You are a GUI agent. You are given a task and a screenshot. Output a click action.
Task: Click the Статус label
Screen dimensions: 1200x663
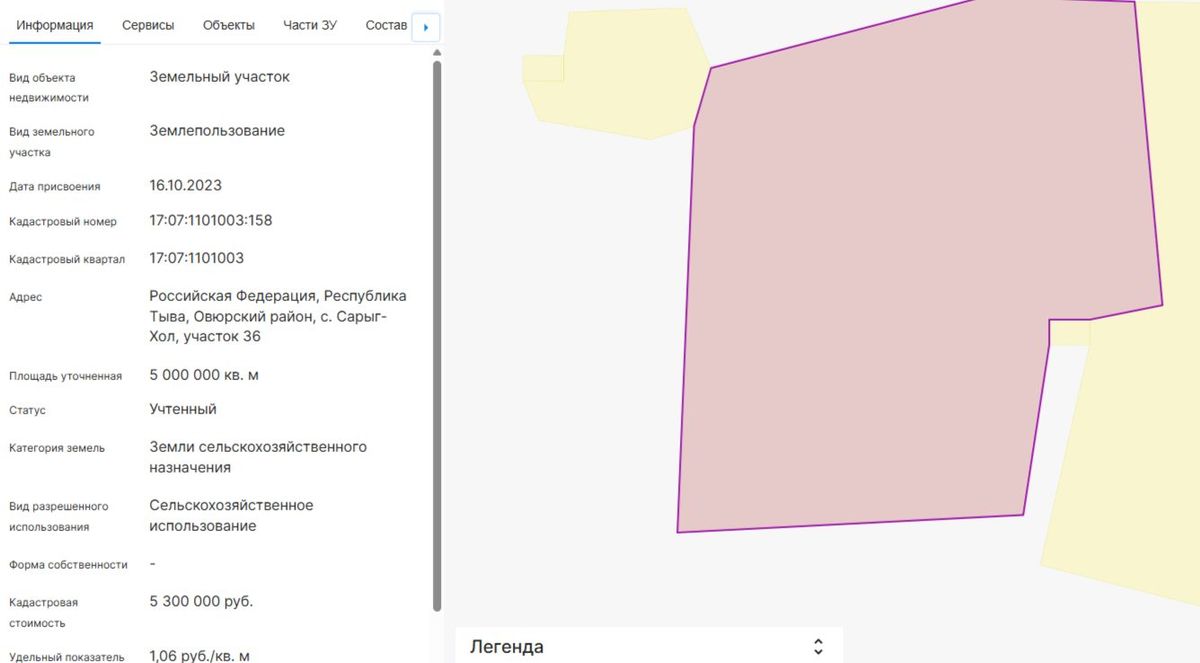[x=27, y=410]
